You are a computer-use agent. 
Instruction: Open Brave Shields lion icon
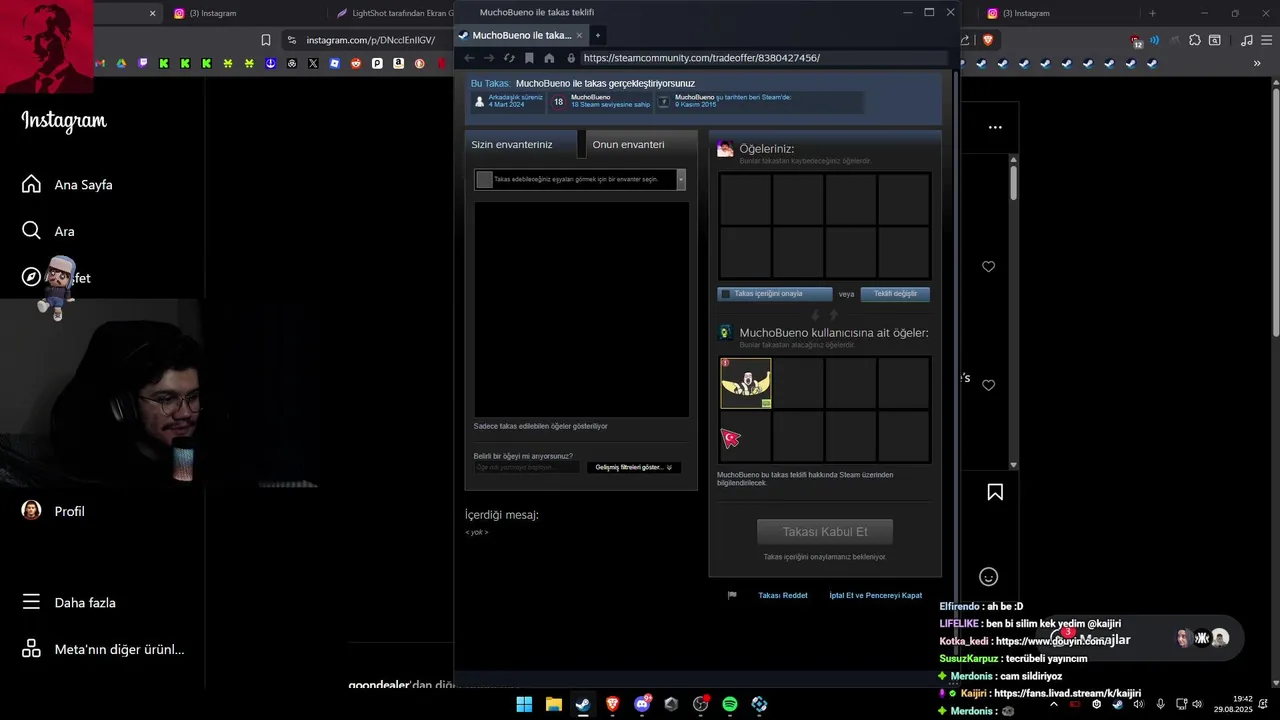[988, 40]
